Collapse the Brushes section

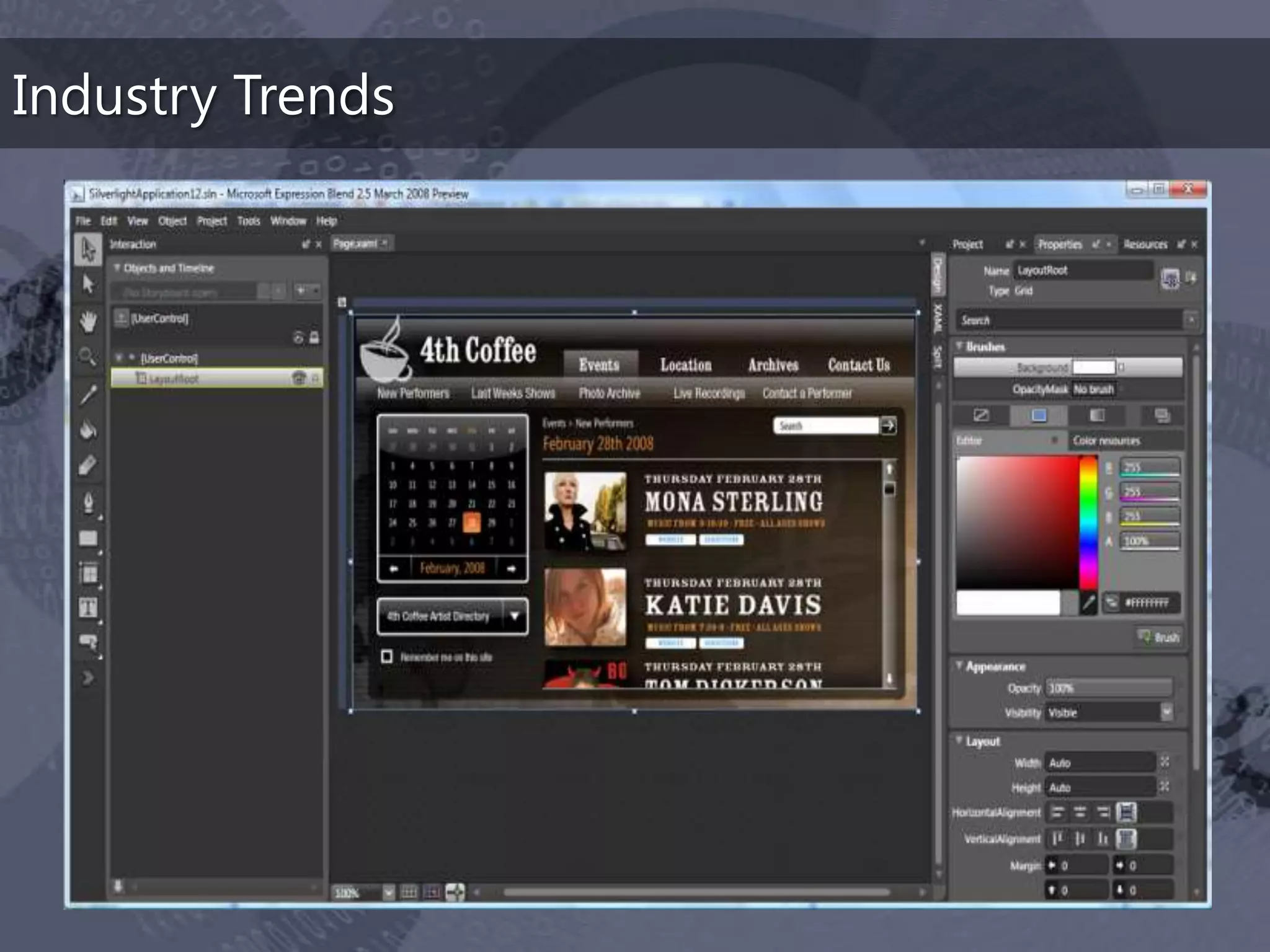959,345
